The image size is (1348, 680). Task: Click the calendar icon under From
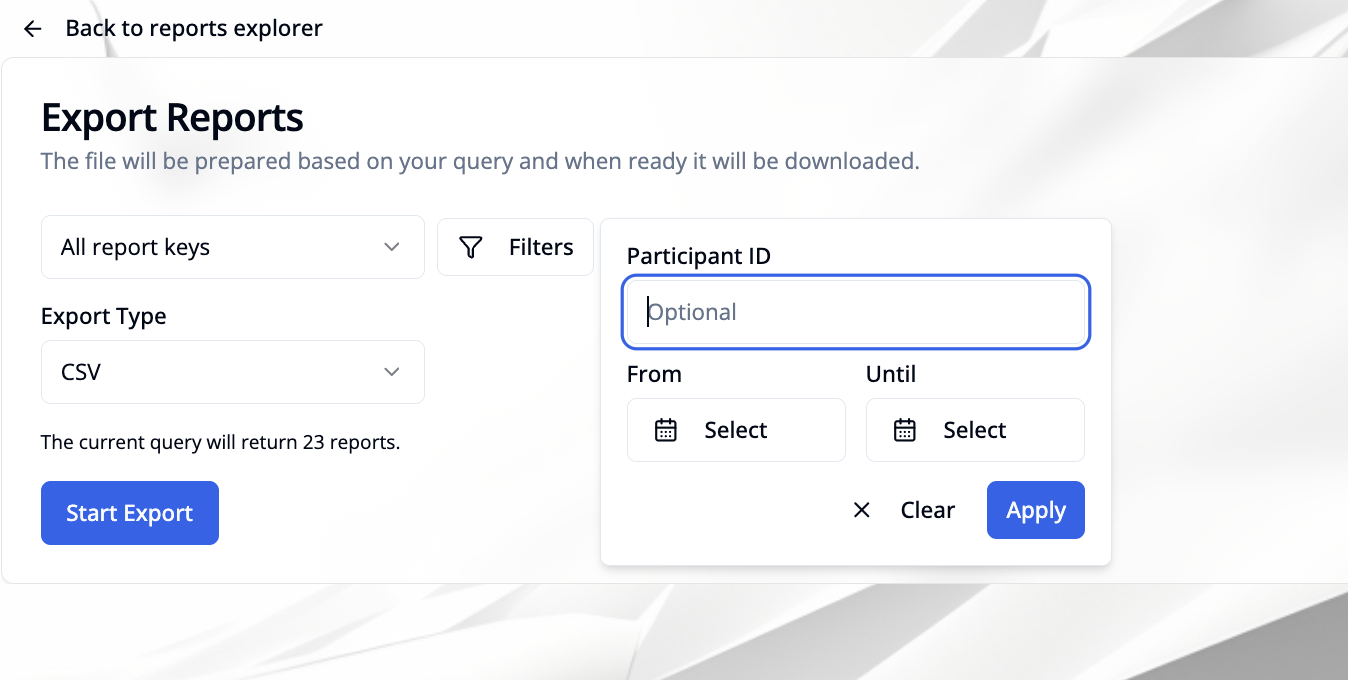(666, 429)
